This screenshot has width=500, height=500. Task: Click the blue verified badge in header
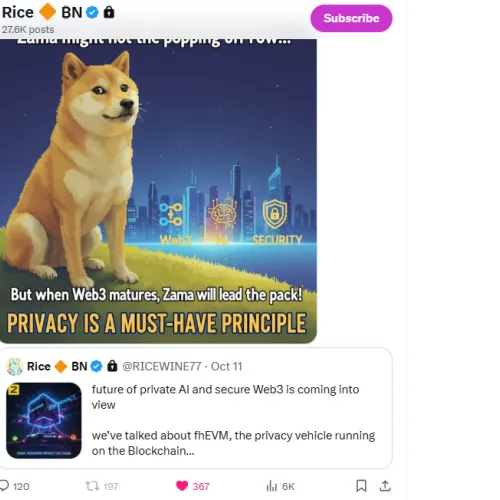pyautogui.click(x=92, y=13)
